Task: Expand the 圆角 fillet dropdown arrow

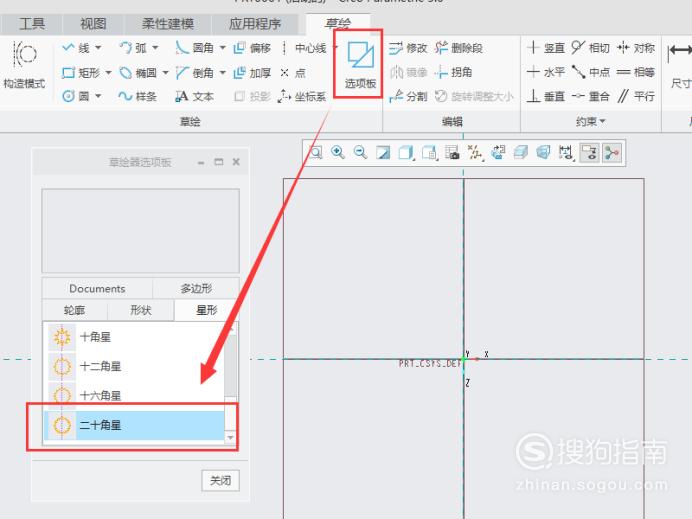Action: (x=222, y=48)
